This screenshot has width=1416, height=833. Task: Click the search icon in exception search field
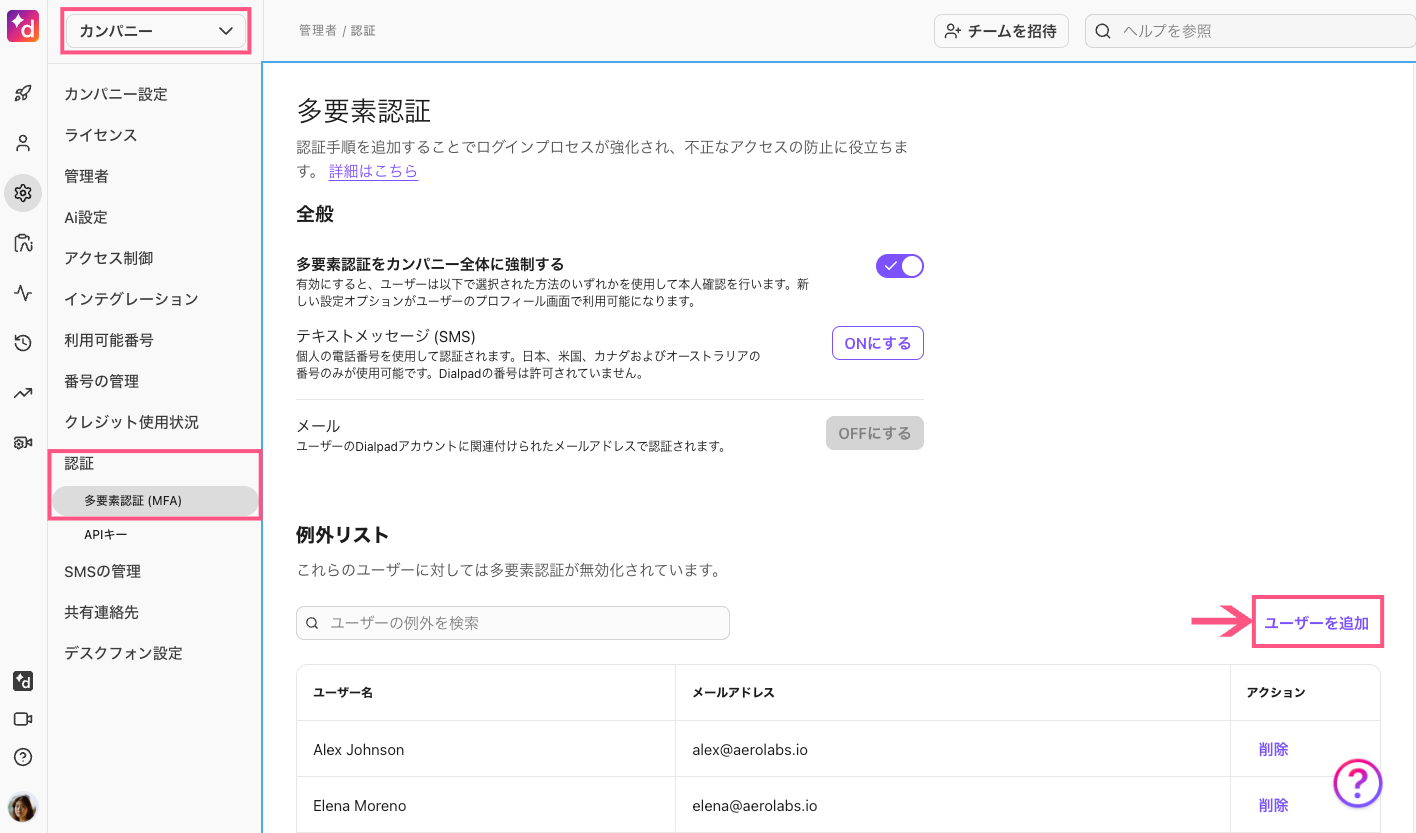312,623
